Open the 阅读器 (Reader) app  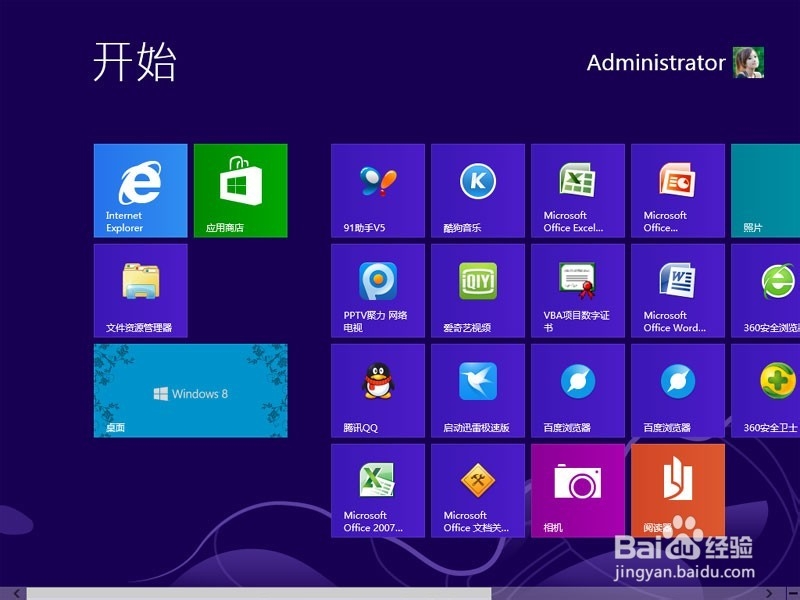[x=677, y=490]
